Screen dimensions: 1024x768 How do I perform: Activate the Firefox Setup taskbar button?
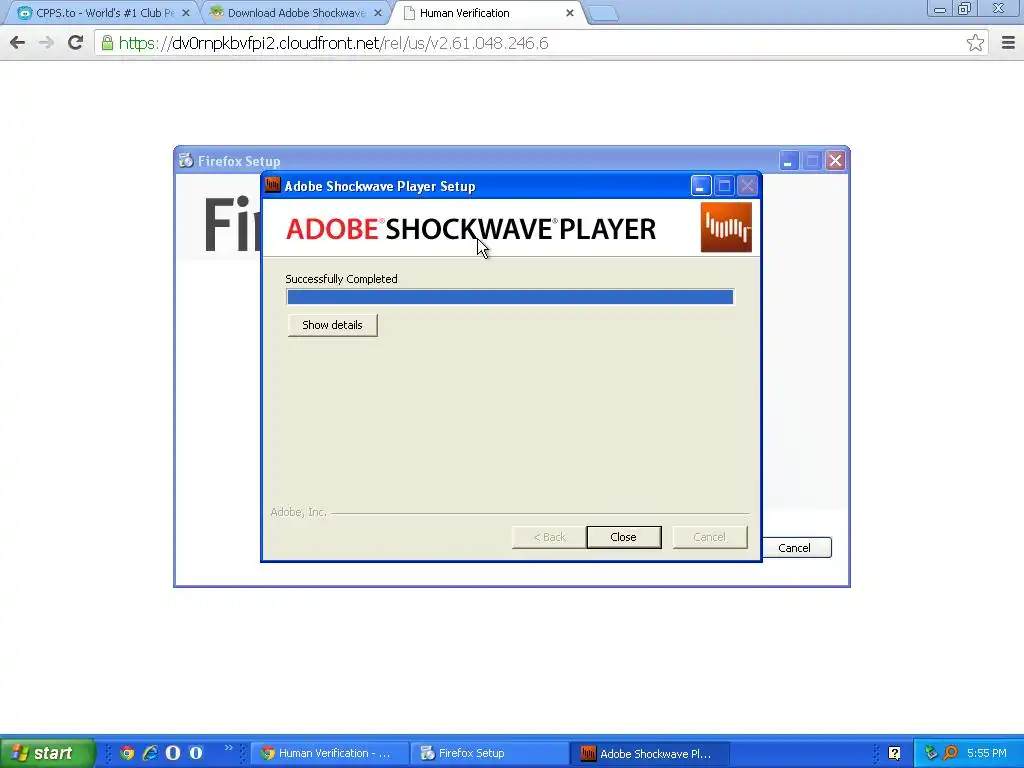(490, 754)
